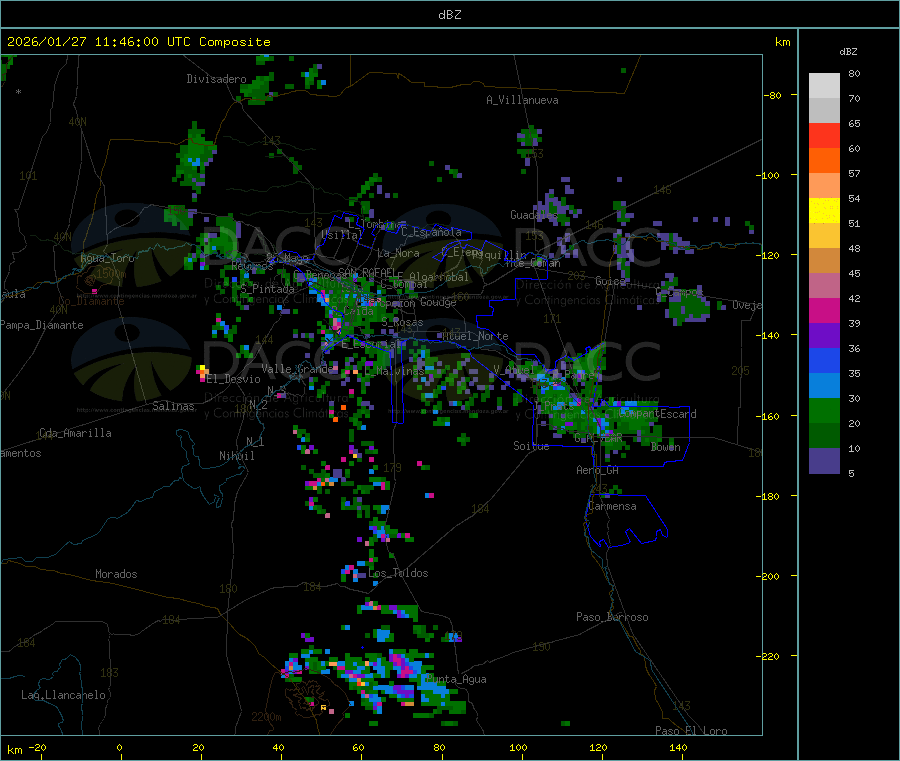Click the golden 51 dBZ legend swatch
900x761 pixels.
tap(824, 235)
